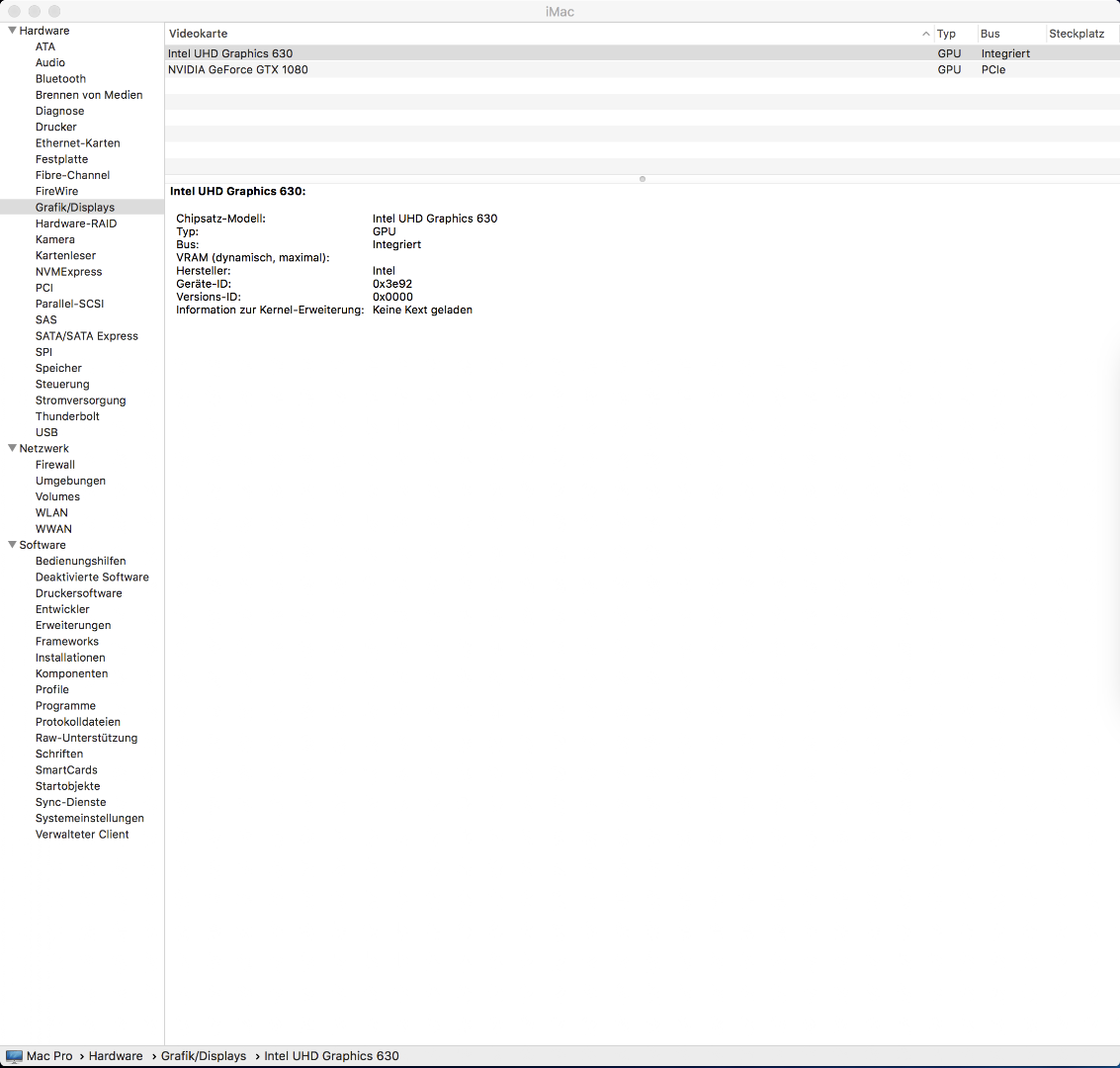
Task: Toggle sort arrow in Videokarte column header
Action: (x=925, y=34)
